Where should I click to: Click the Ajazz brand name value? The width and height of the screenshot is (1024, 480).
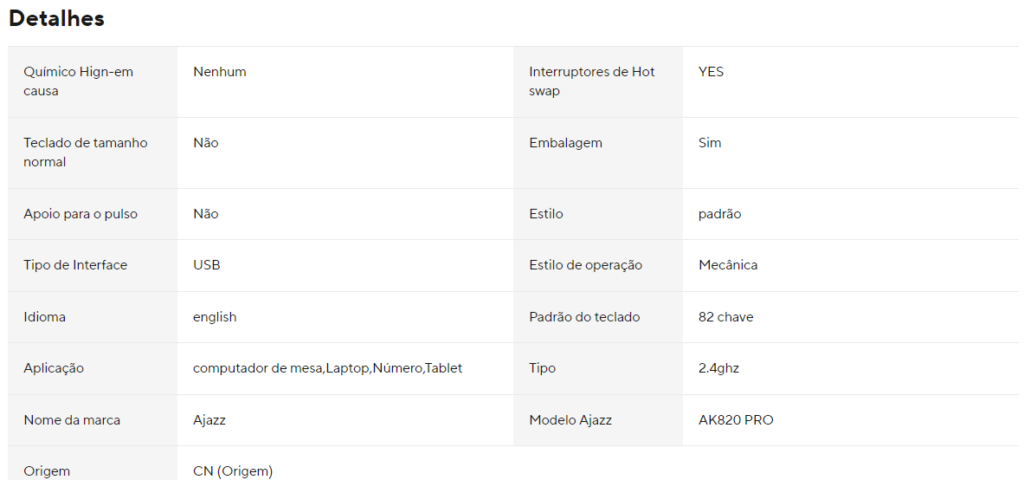tap(209, 420)
